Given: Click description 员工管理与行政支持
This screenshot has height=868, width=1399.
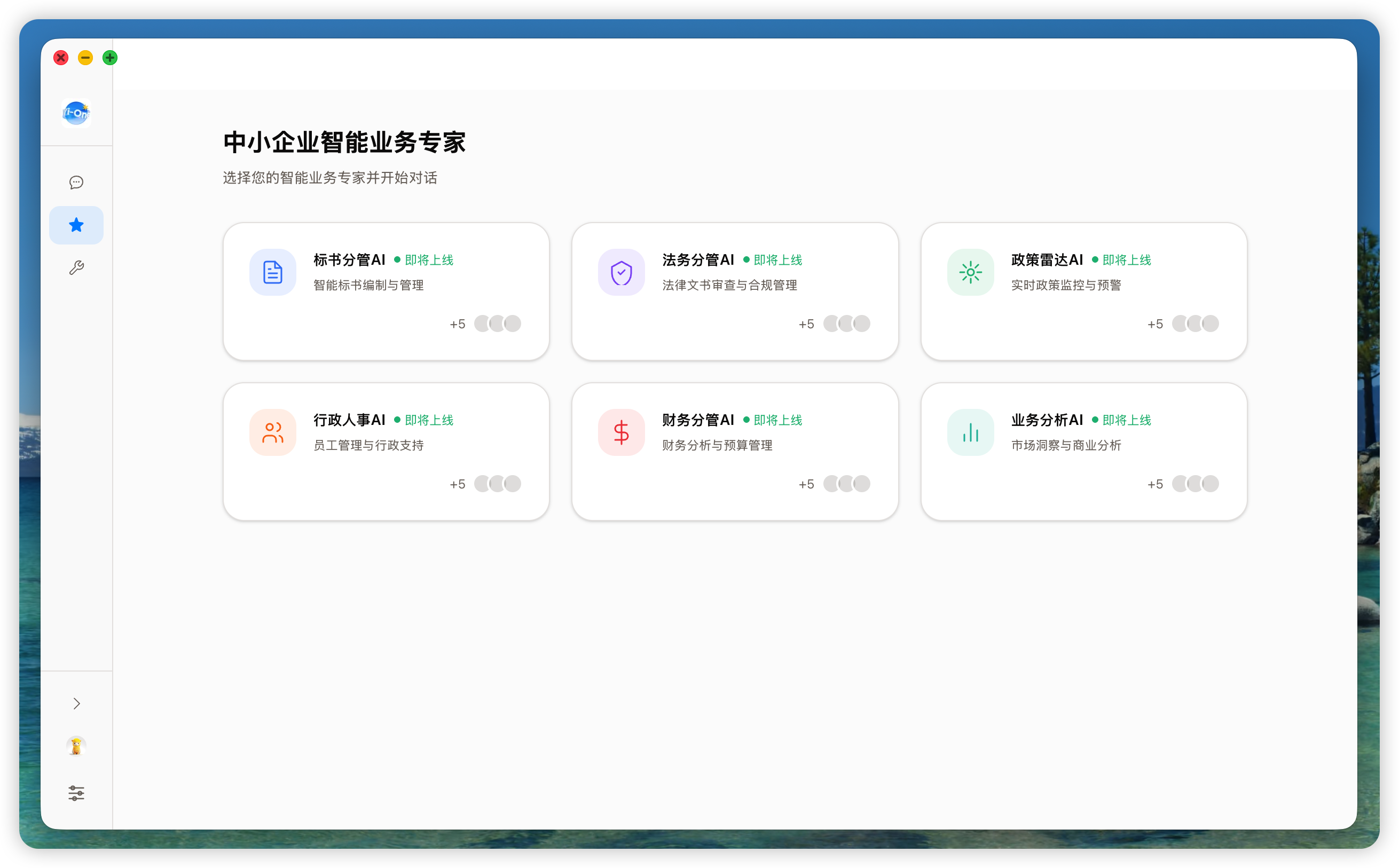Looking at the screenshot, I should pyautogui.click(x=368, y=446).
